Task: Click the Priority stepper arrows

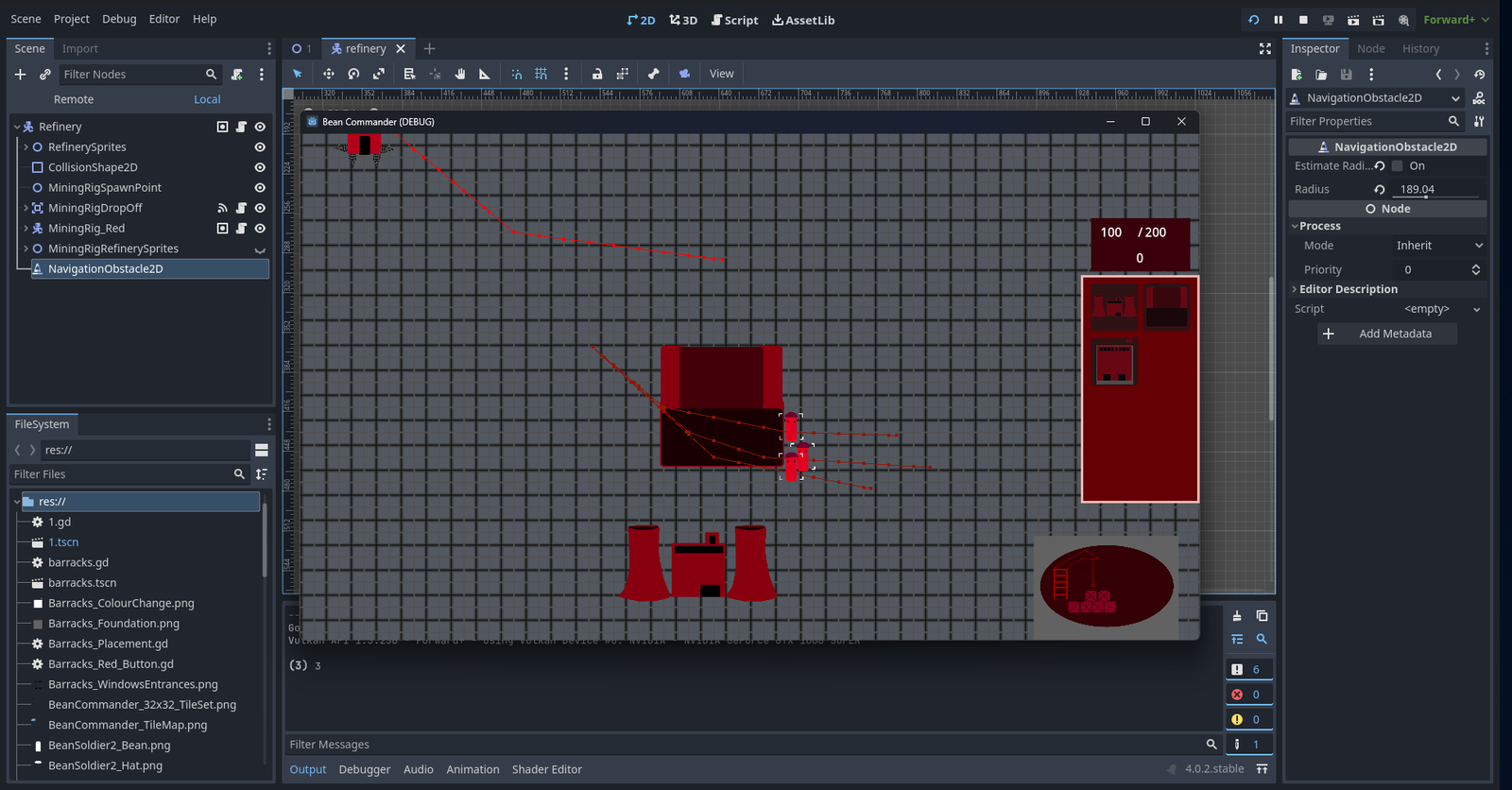Action: pos(1476,270)
